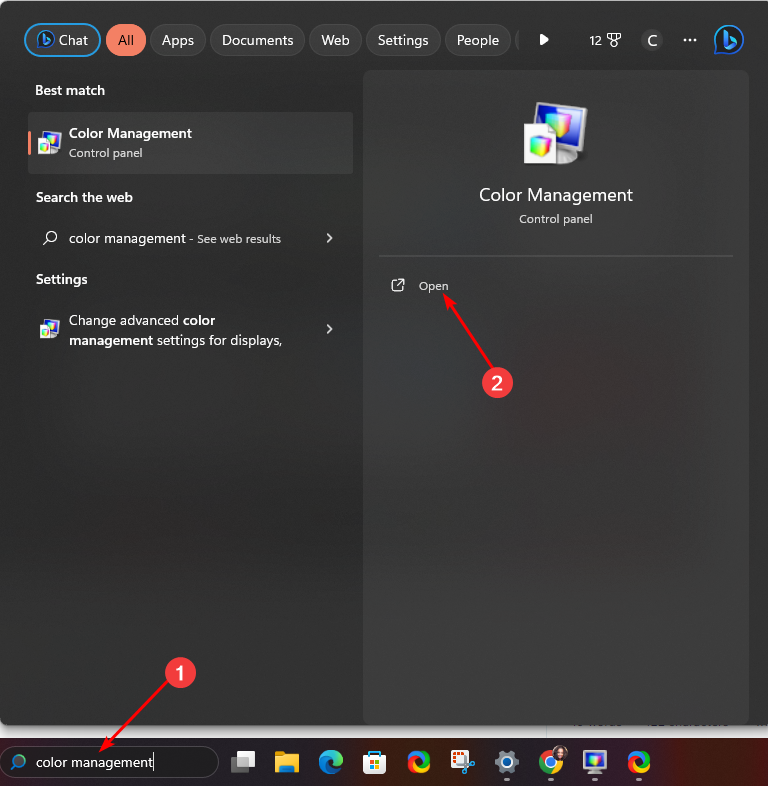Open Google Chrome from the taskbar
The image size is (768, 786).
click(x=551, y=763)
